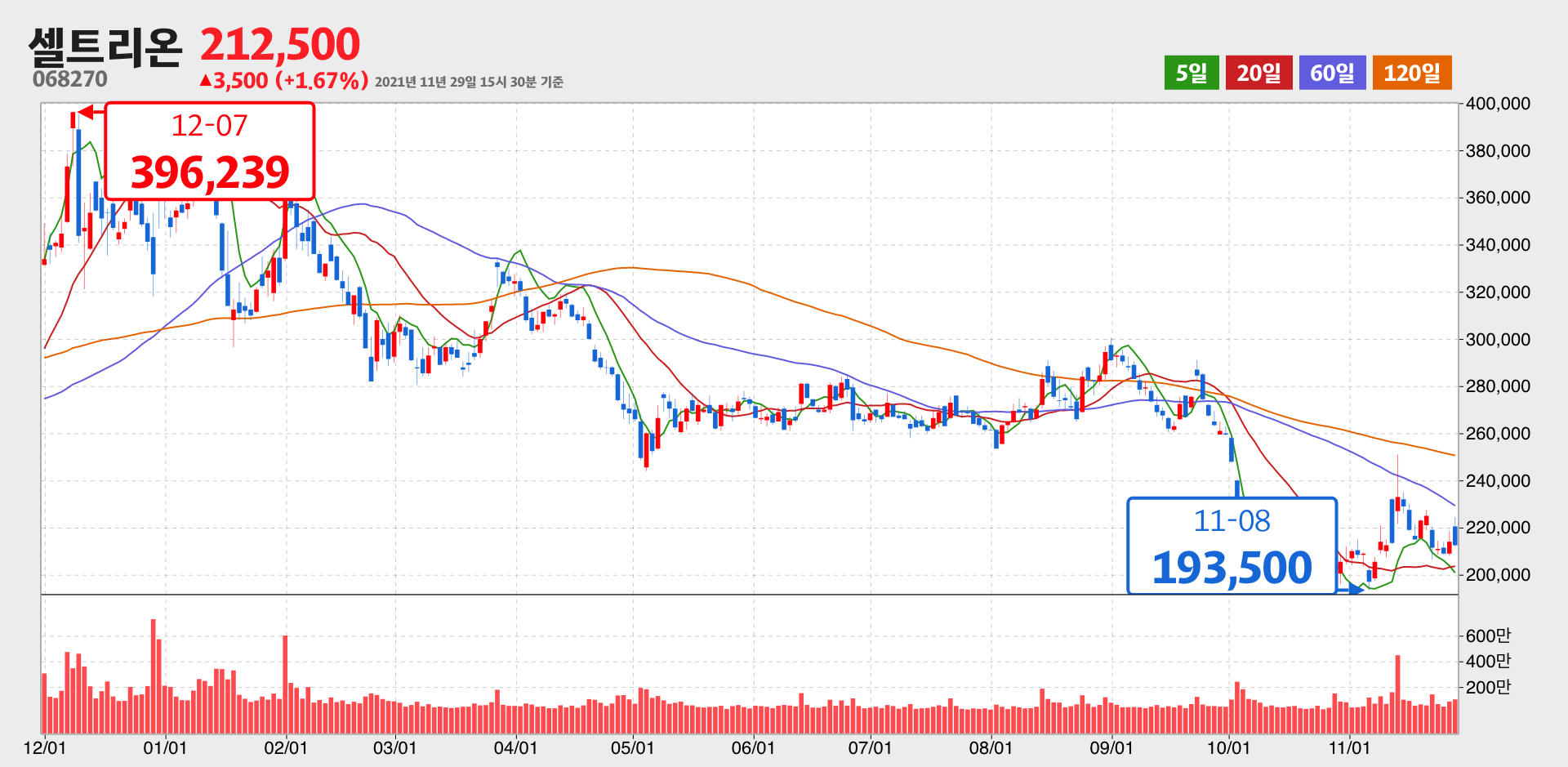Click the 10/01 date axis label
The image size is (1568, 767).
point(1229,748)
